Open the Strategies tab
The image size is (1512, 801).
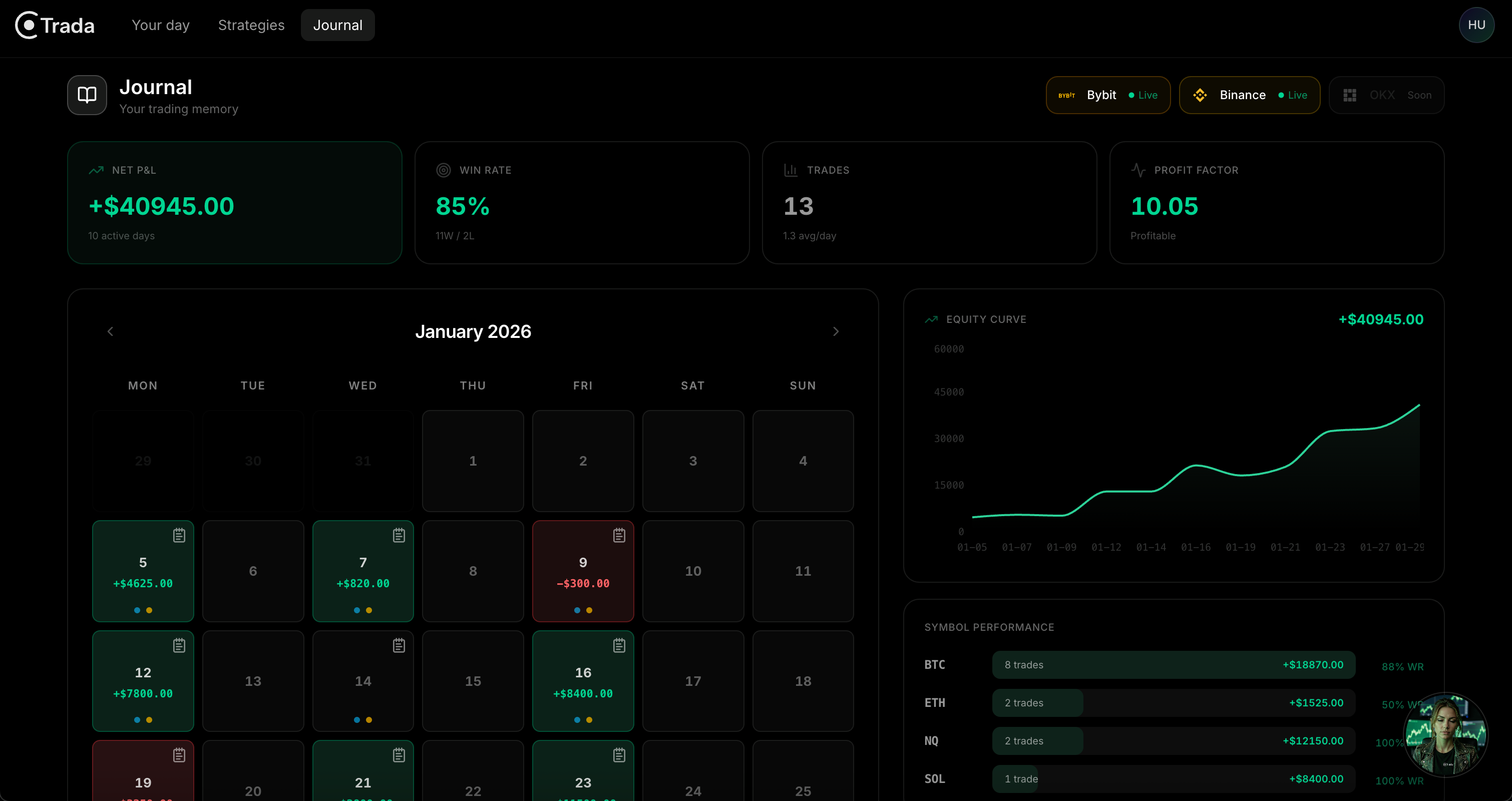tap(251, 25)
